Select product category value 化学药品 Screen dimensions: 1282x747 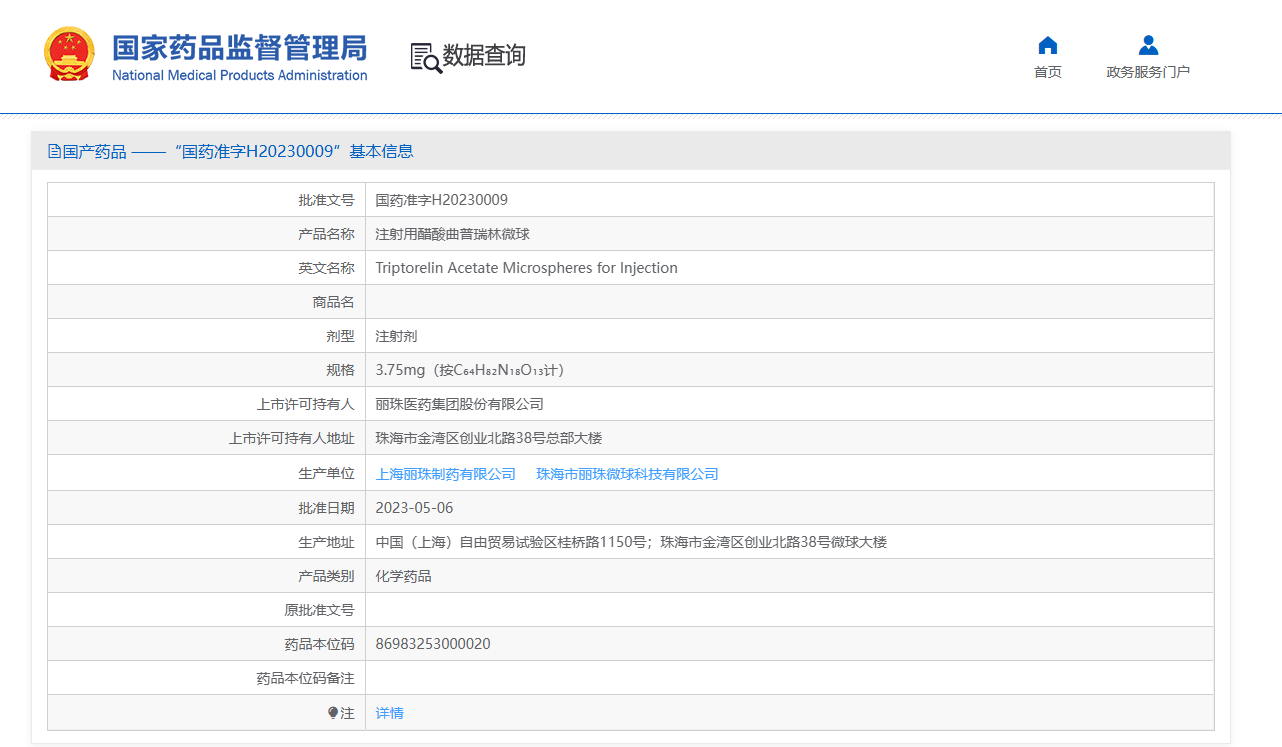tap(404, 576)
